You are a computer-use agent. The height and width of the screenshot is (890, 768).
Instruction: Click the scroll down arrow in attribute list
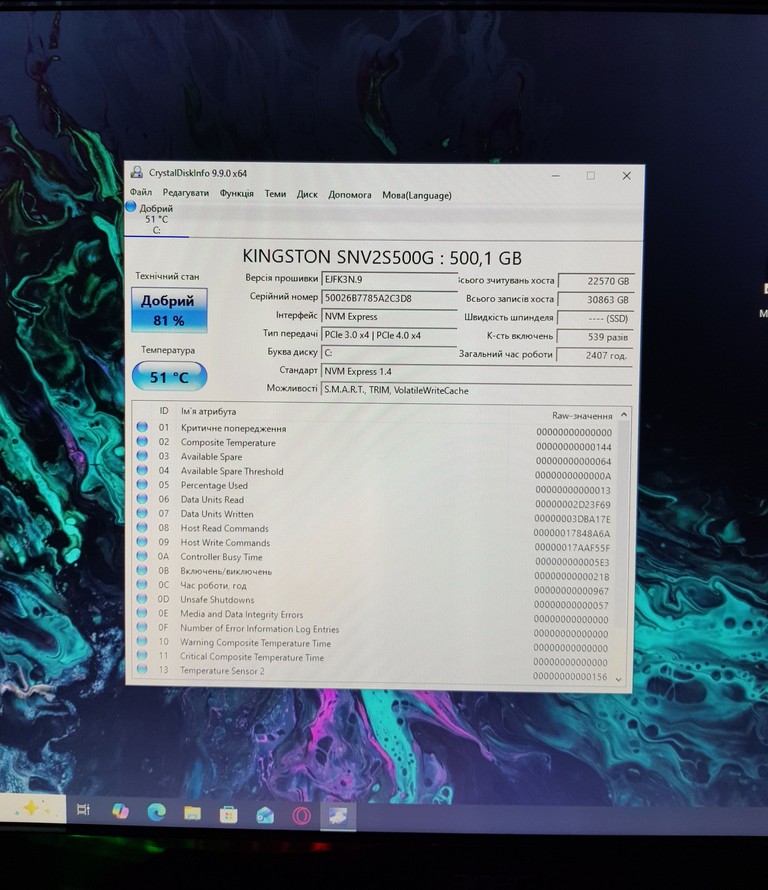point(619,679)
